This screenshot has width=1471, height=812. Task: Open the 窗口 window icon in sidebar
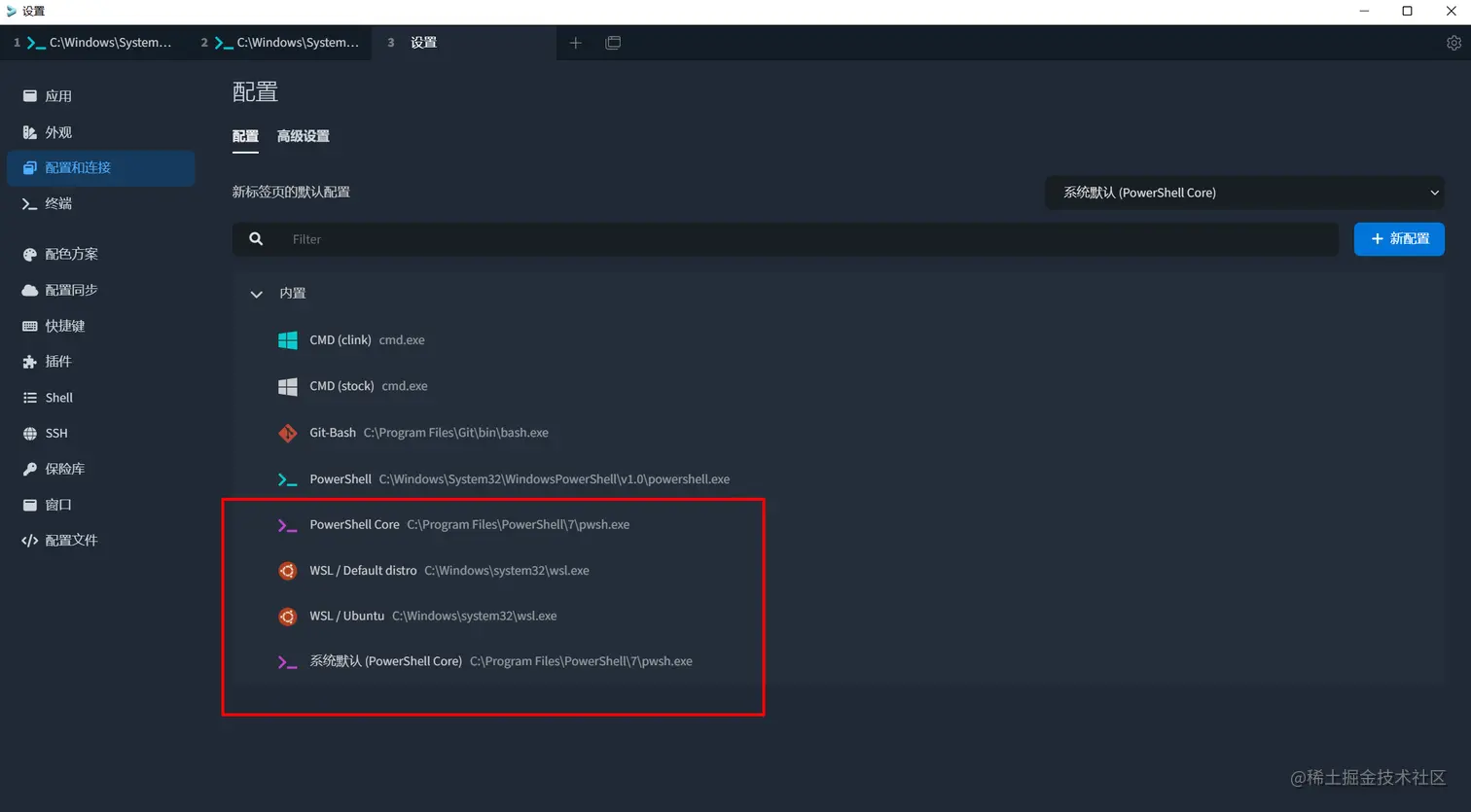coord(30,506)
